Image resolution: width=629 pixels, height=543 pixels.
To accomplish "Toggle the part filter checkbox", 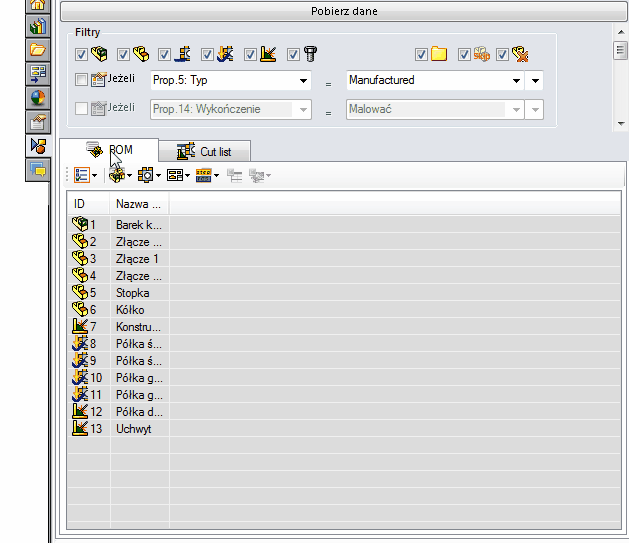I will tap(123, 55).
